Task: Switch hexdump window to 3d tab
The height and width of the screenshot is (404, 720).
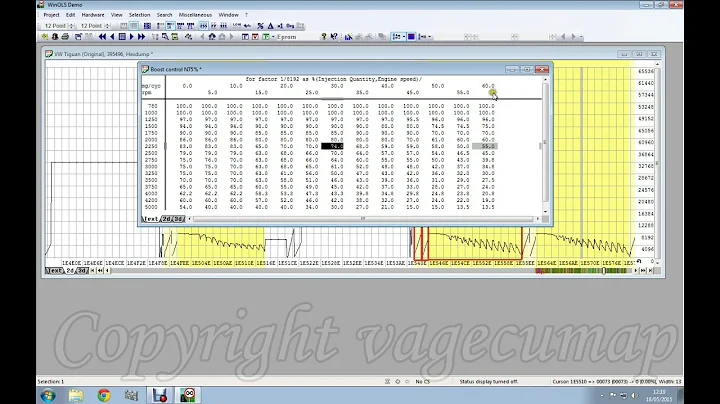Action: pyautogui.click(x=82, y=271)
